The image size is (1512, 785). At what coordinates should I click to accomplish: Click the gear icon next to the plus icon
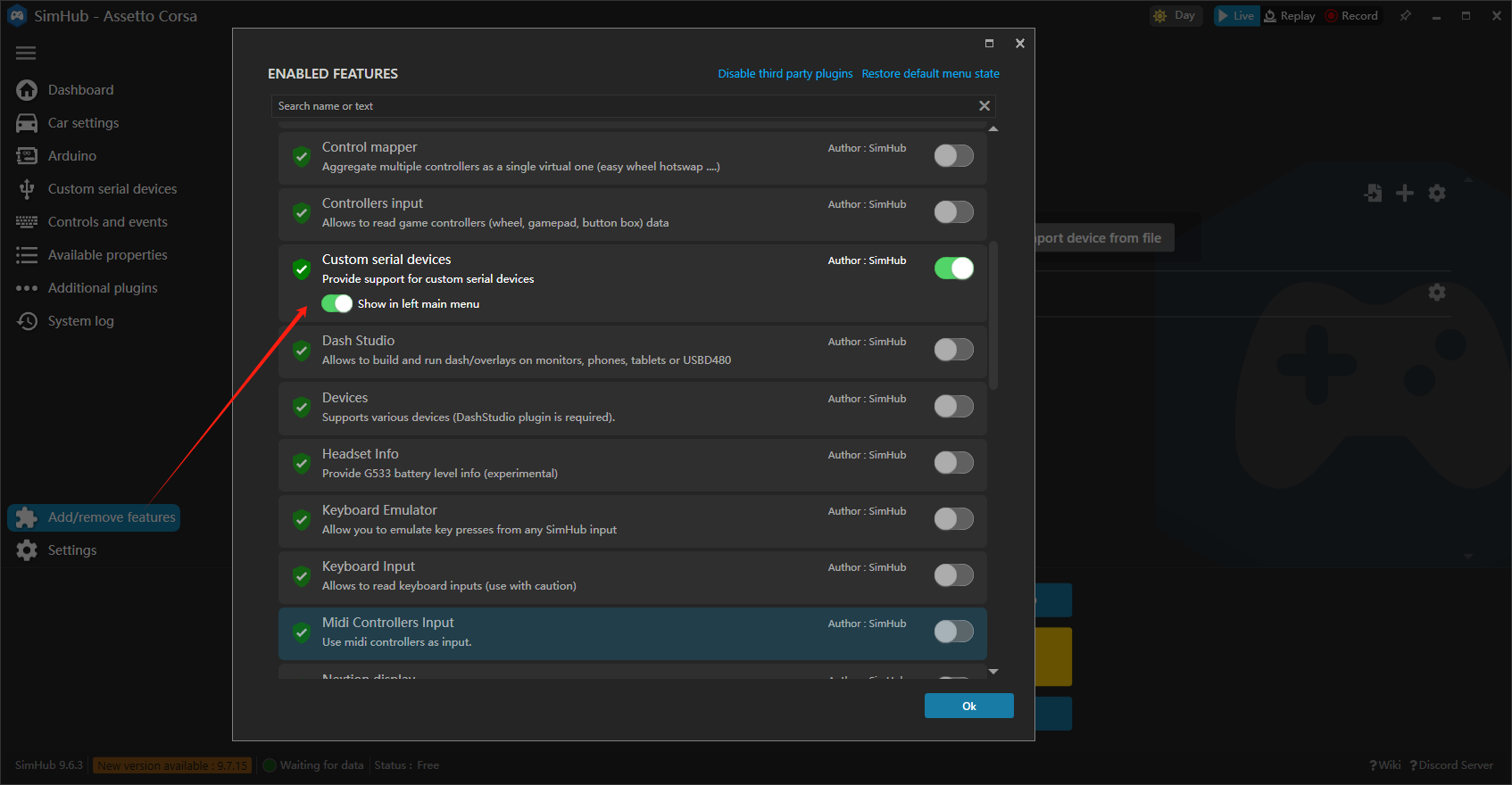(x=1437, y=193)
